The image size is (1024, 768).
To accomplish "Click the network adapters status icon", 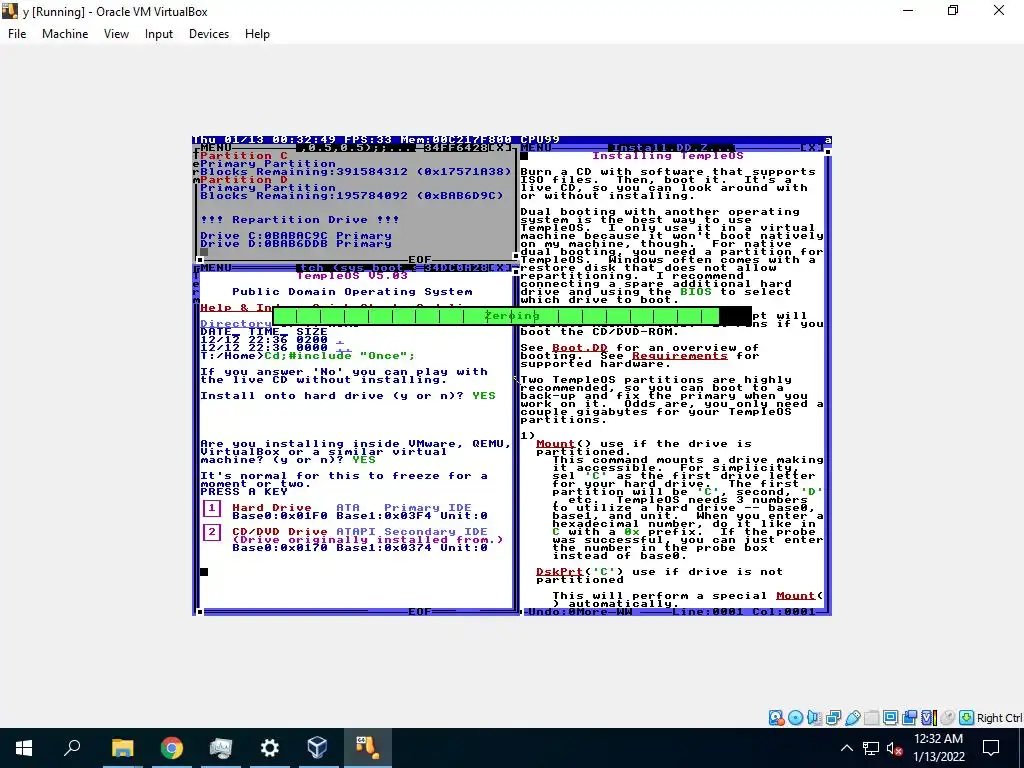I will (833, 718).
